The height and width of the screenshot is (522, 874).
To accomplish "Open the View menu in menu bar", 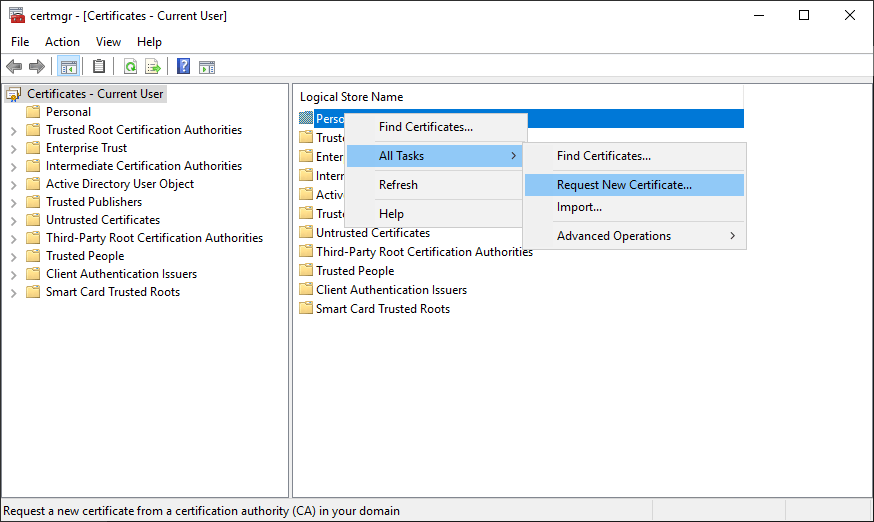I will [x=108, y=42].
